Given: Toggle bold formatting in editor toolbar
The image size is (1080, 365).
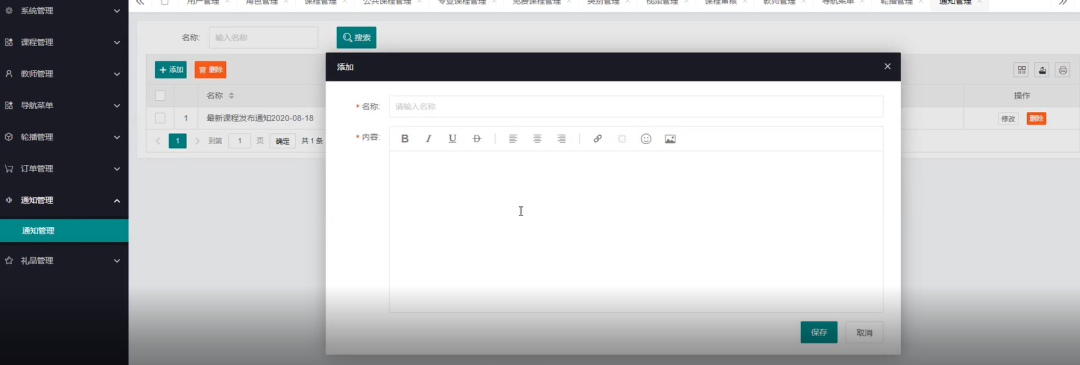Looking at the screenshot, I should [405, 138].
